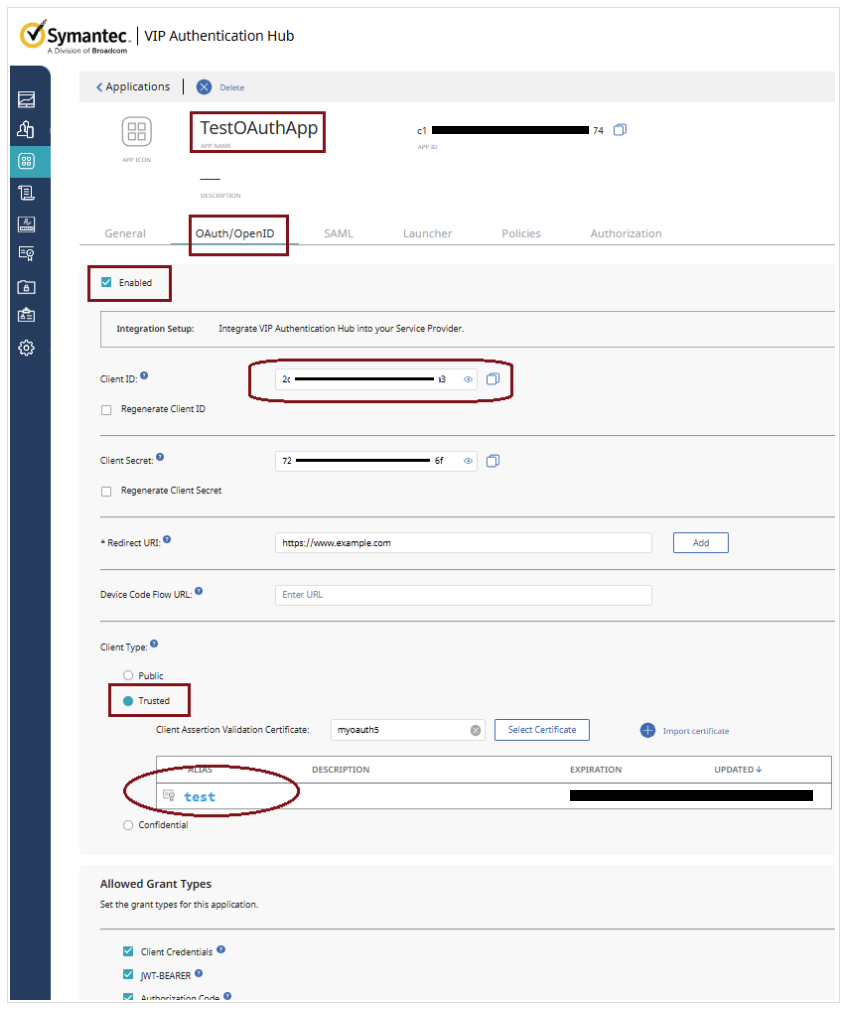Click the certificate field containing myoauth5

407,730
